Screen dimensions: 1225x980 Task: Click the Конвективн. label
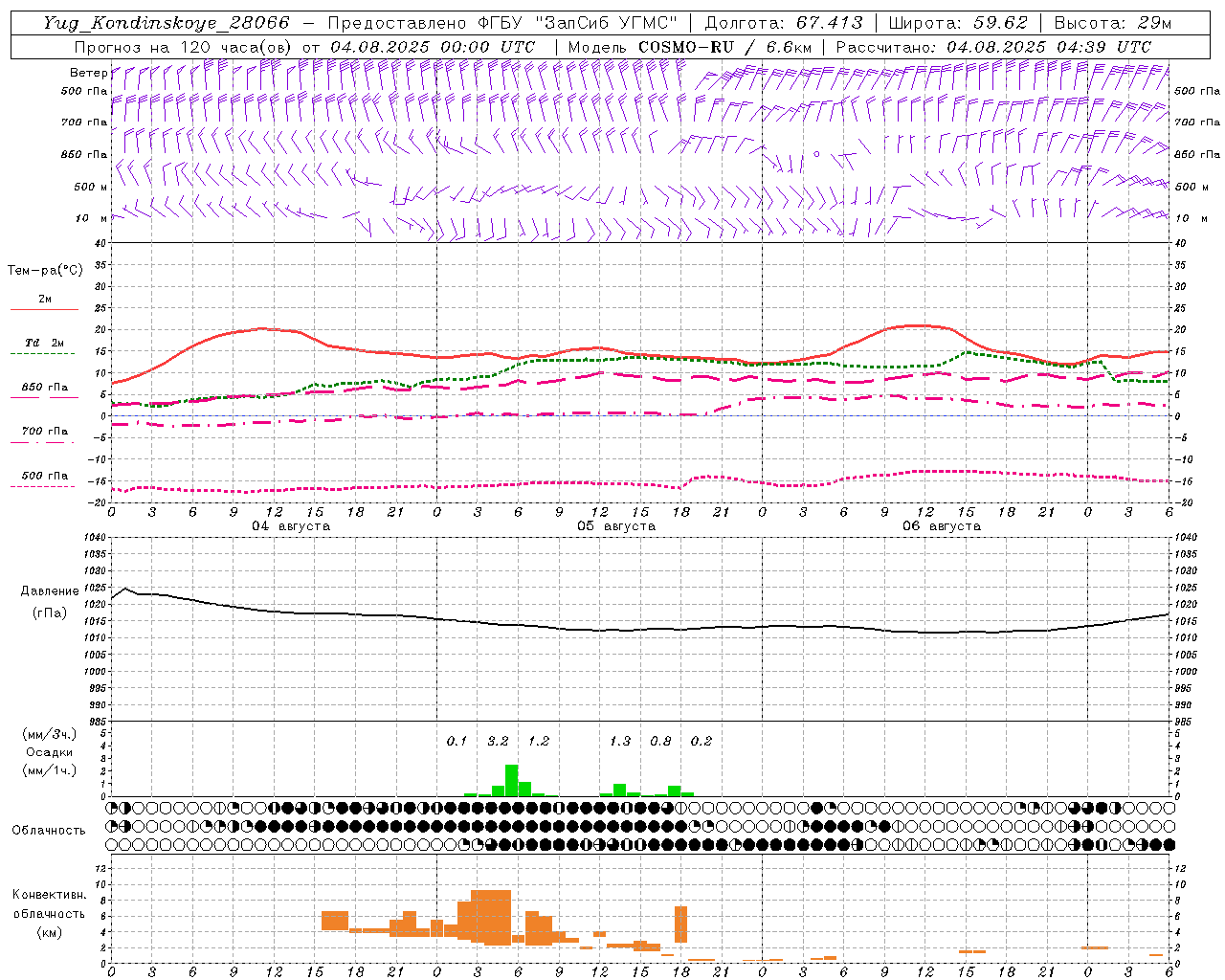(x=49, y=895)
